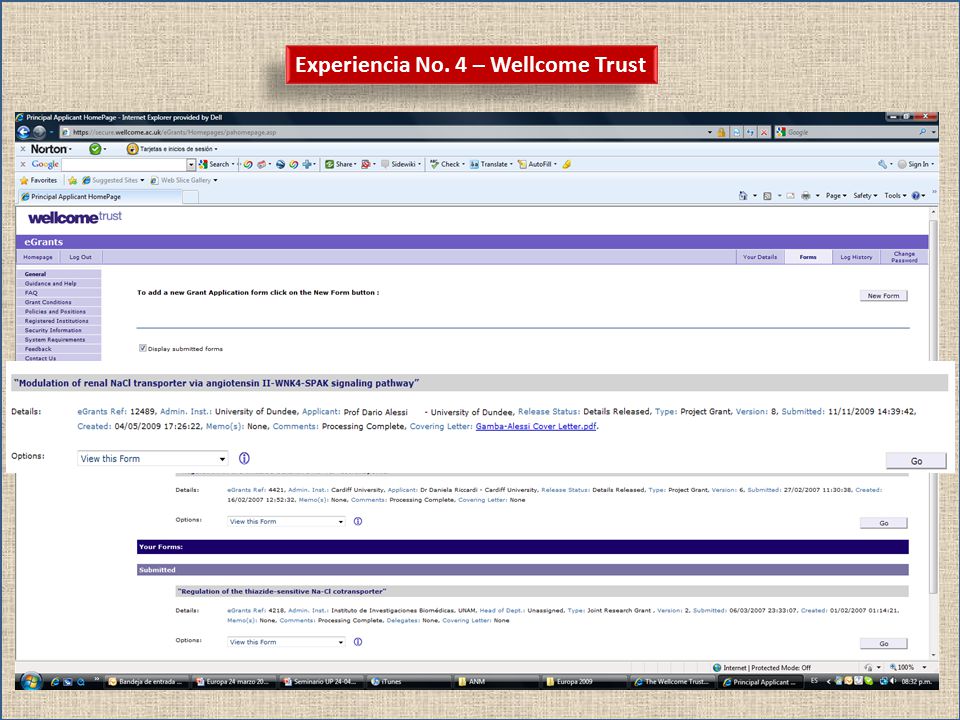
Task: Click the highlighter icon after AutoFill
Action: pos(567,164)
